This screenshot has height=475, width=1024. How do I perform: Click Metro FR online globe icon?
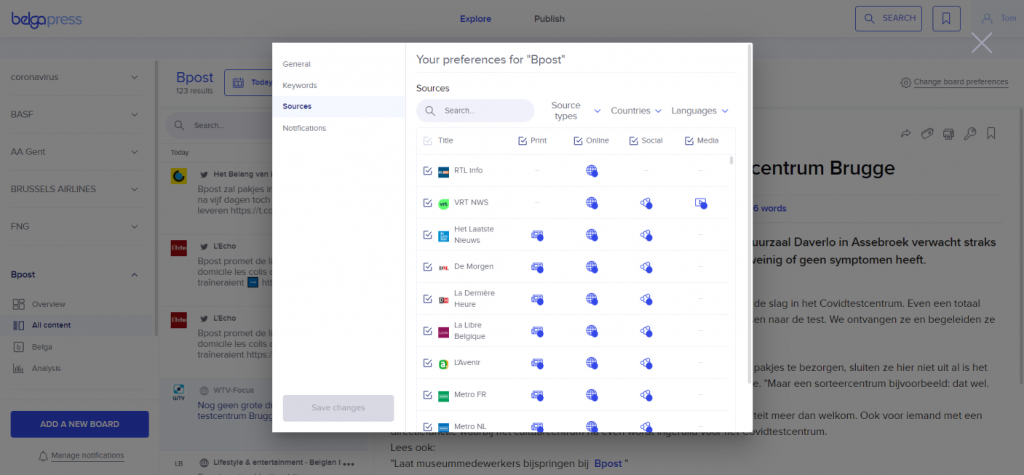[x=592, y=395]
